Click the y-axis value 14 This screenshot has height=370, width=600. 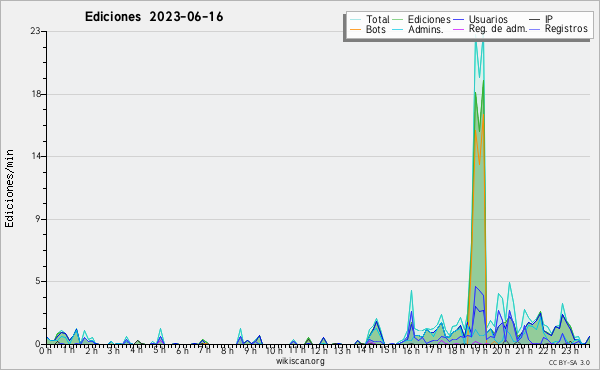point(35,156)
